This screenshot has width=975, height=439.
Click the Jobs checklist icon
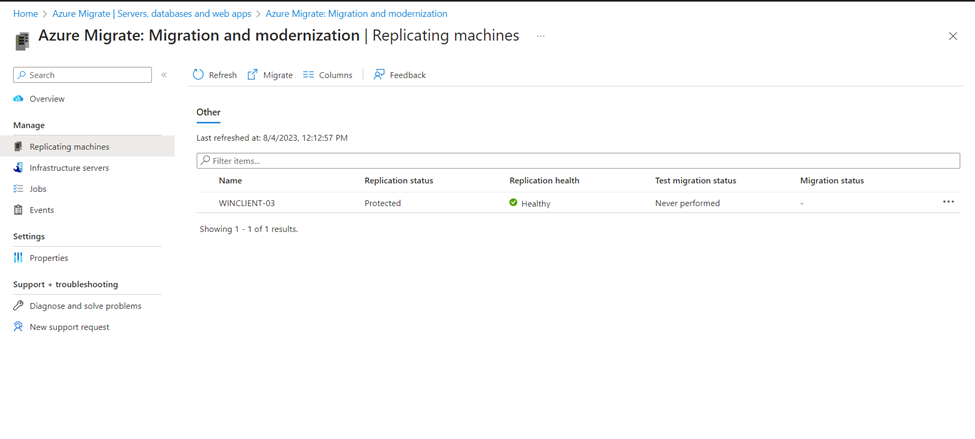click(x=19, y=189)
